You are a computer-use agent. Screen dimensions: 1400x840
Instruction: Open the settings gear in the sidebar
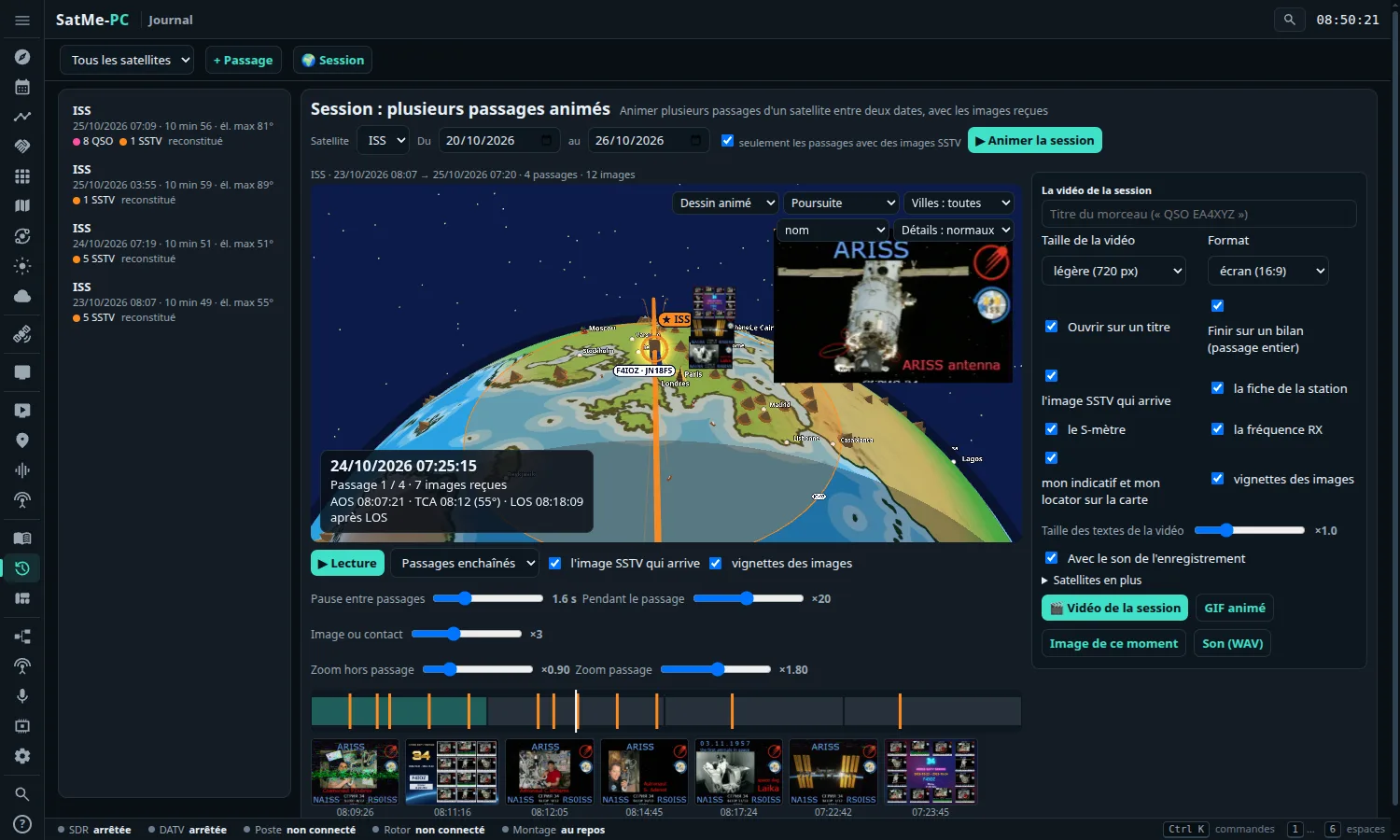pos(22,756)
